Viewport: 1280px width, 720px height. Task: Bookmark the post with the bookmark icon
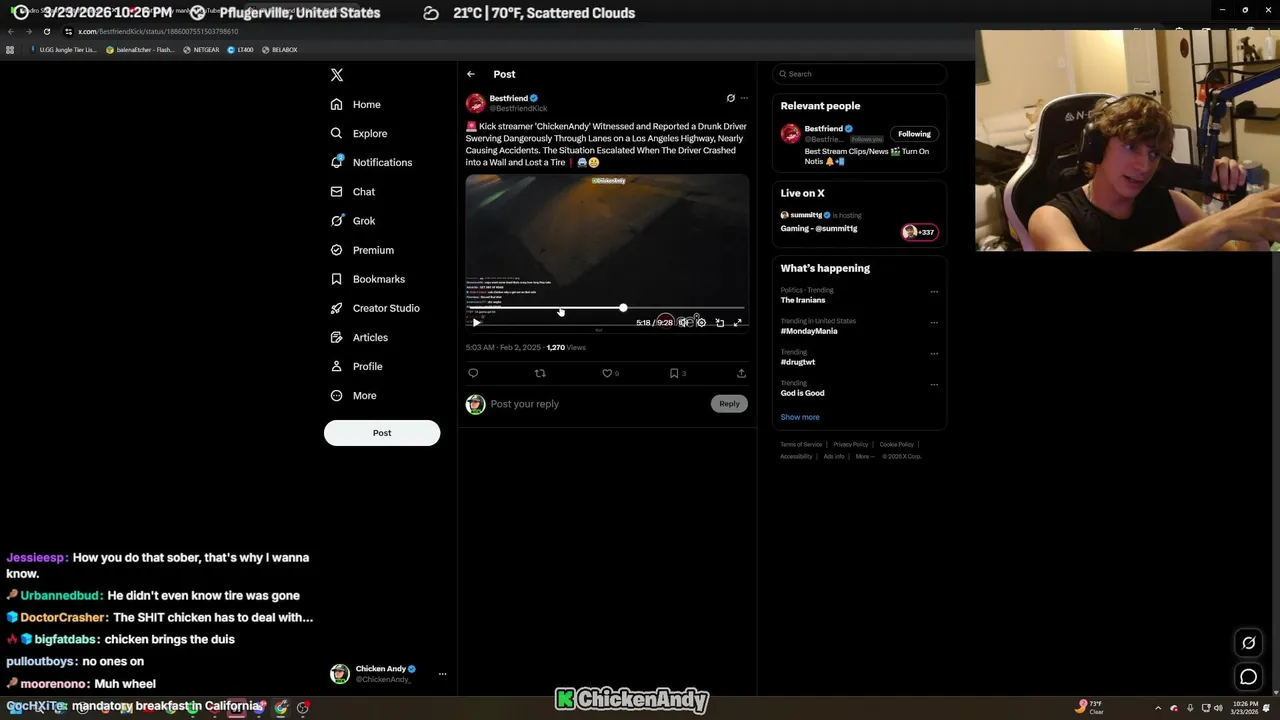[x=674, y=373]
